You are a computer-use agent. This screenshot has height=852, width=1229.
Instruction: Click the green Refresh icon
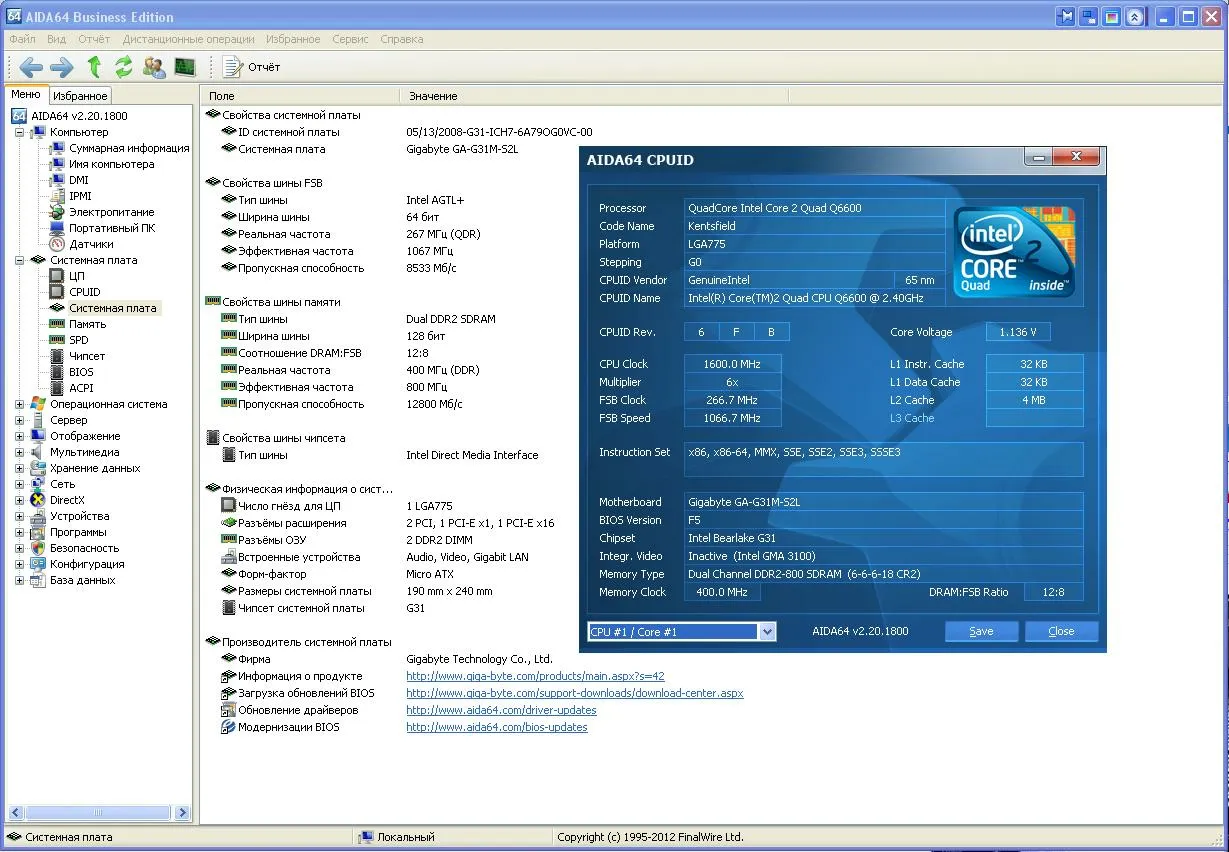124,67
